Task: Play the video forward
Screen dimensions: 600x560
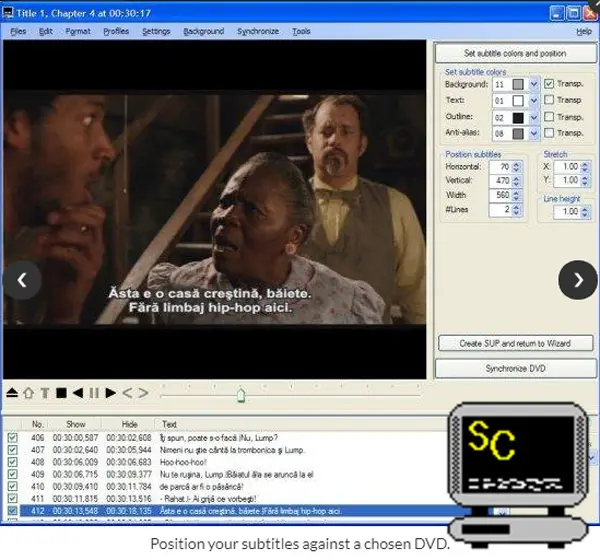Action: pos(111,393)
